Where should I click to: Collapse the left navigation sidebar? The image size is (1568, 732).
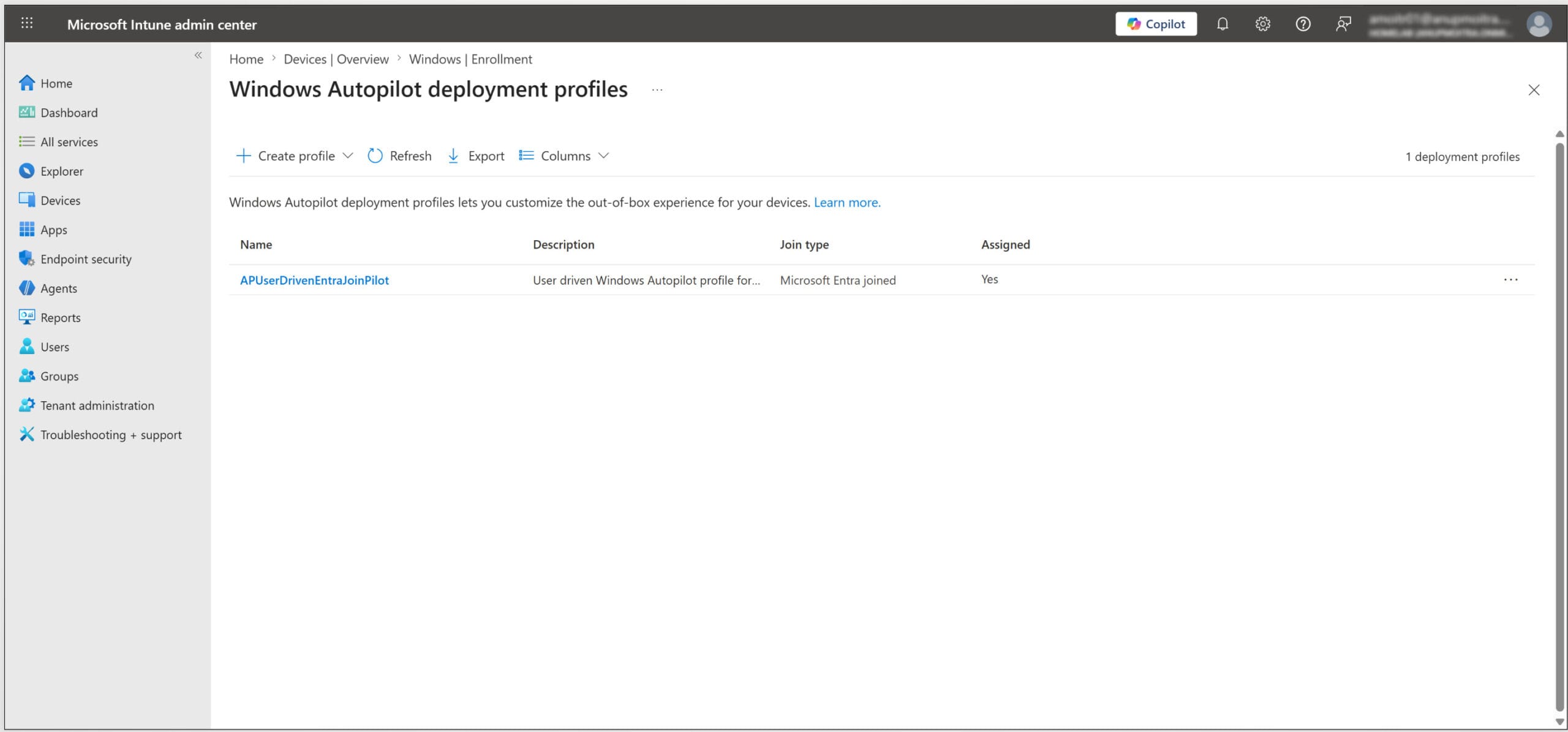click(x=198, y=55)
